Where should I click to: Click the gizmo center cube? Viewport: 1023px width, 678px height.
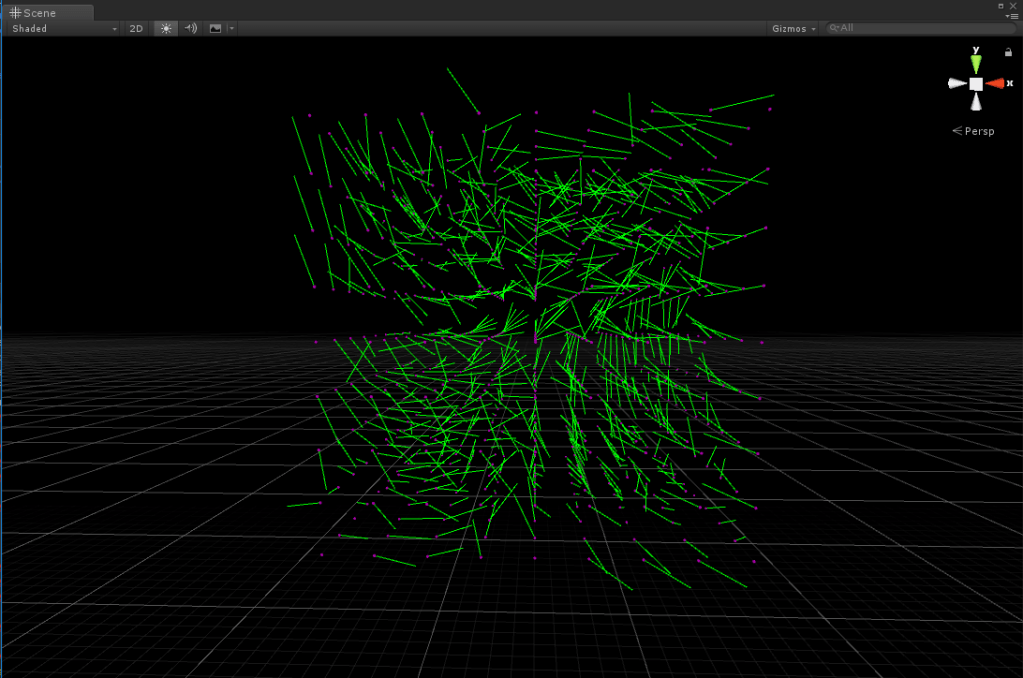(976, 84)
